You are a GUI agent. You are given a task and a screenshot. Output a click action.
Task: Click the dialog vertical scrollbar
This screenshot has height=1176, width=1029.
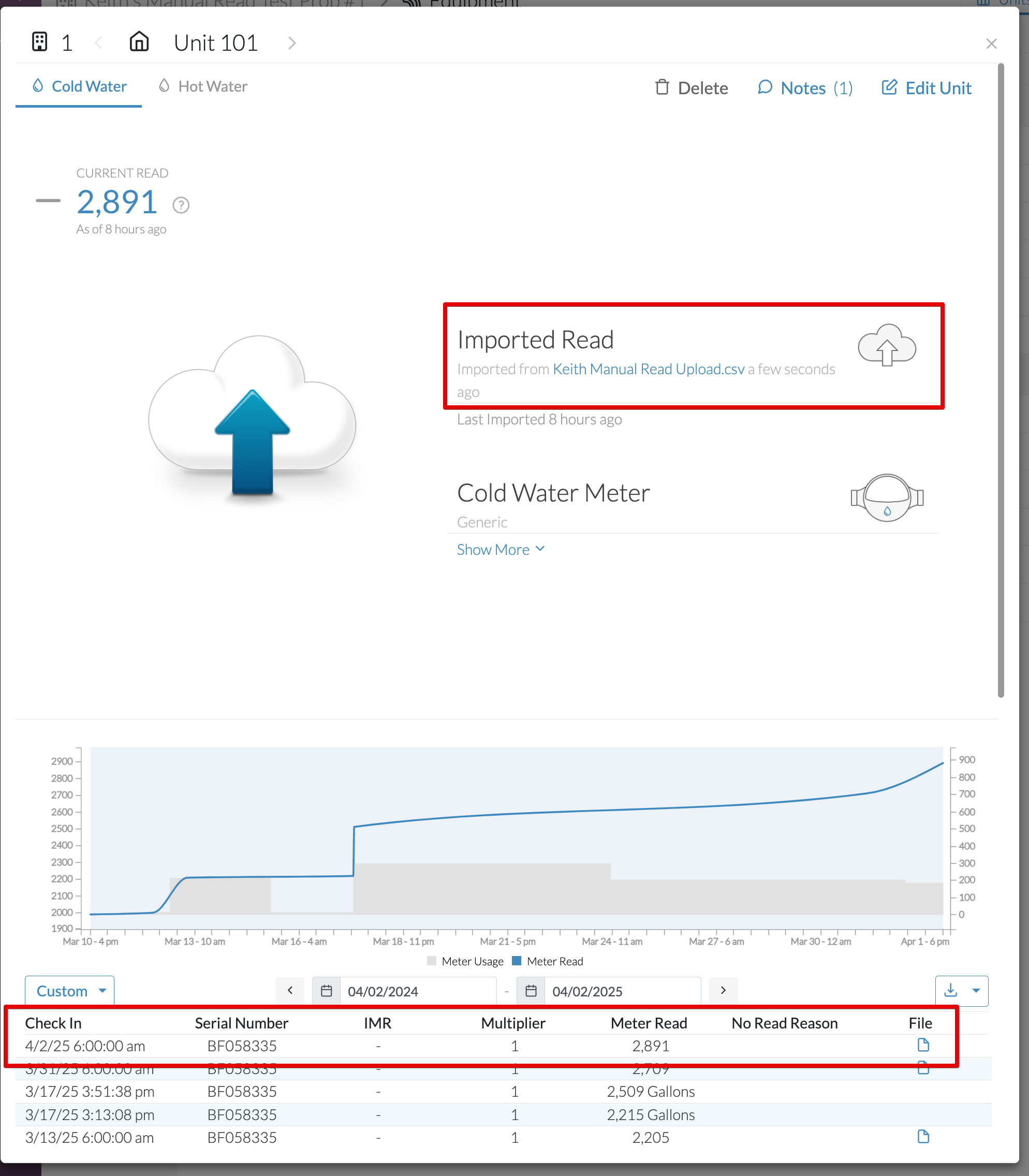(1001, 380)
